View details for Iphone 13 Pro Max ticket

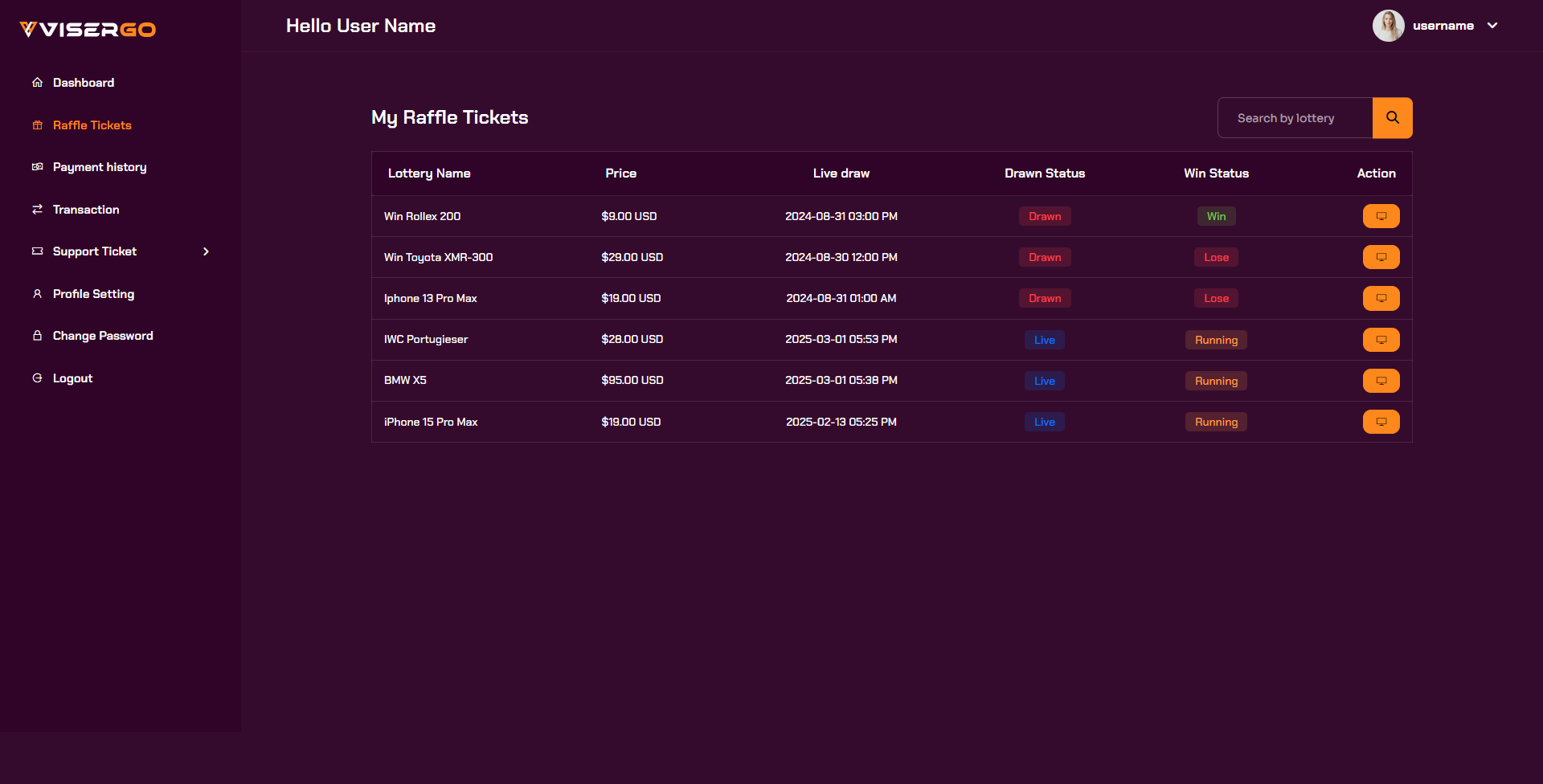1381,298
